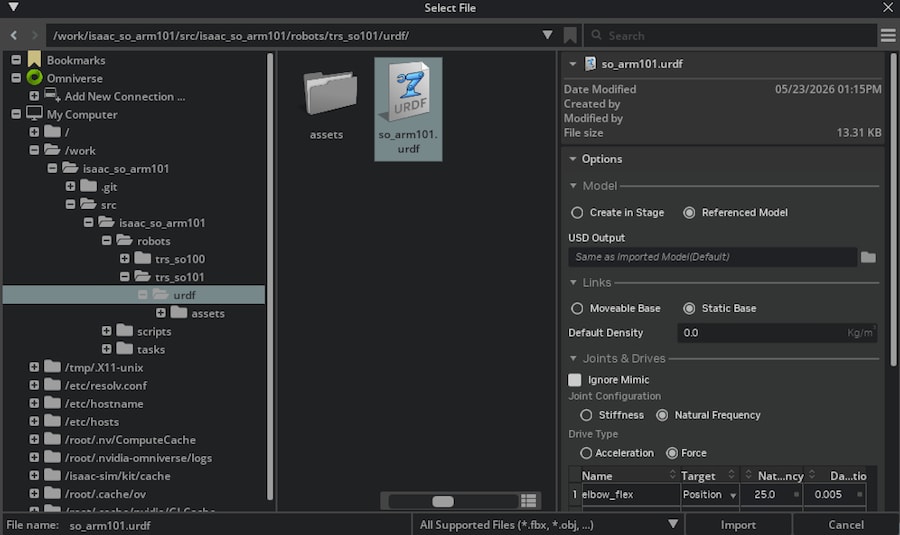Select the .git folder icon
The image size is (900, 535).
pos(88,186)
